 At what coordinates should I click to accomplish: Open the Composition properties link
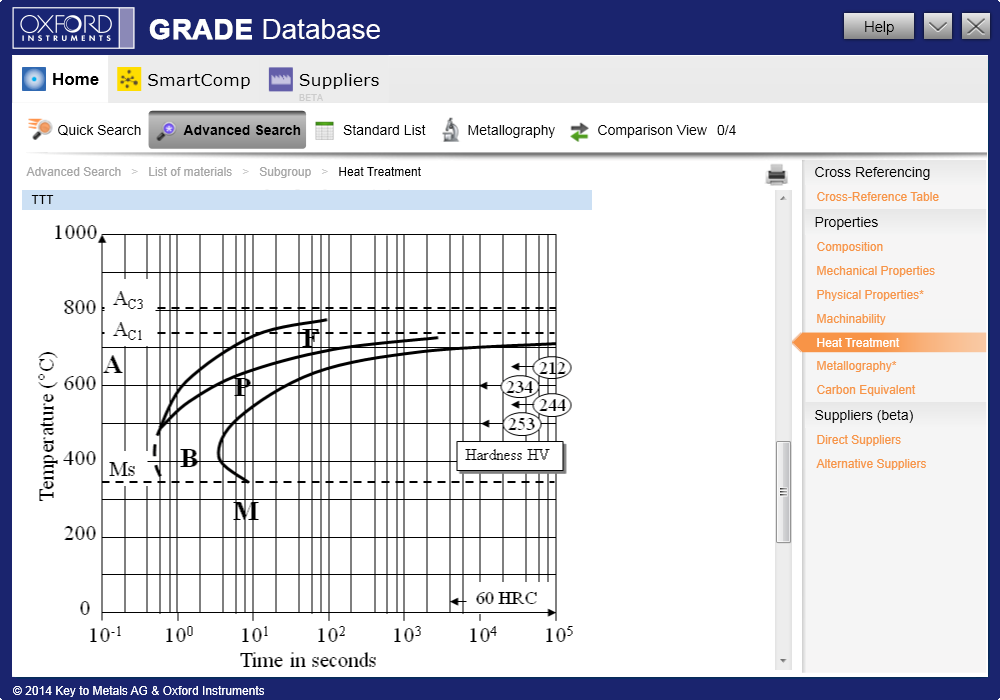849,247
